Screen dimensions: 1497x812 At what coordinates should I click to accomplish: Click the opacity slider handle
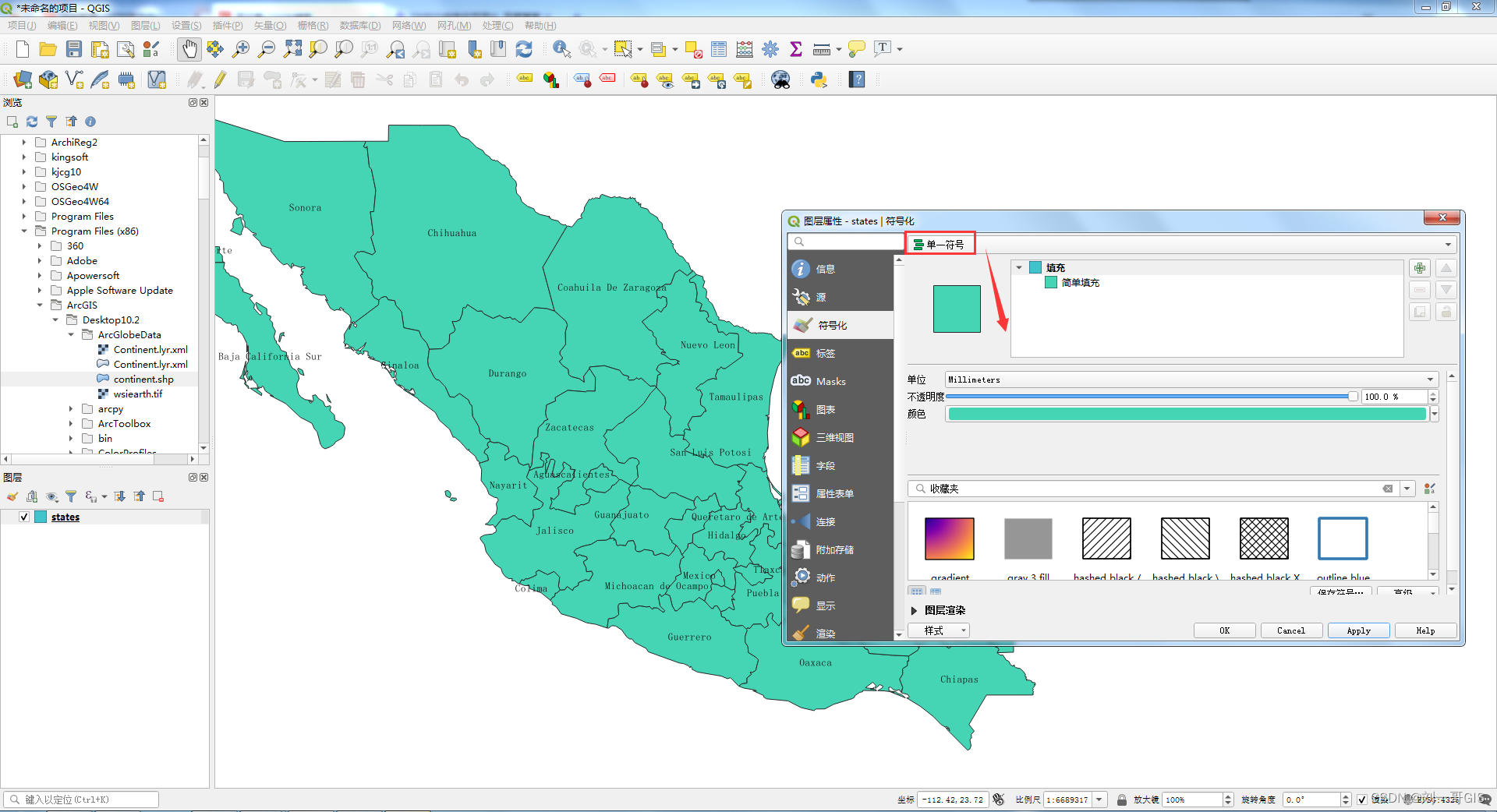tap(1353, 397)
